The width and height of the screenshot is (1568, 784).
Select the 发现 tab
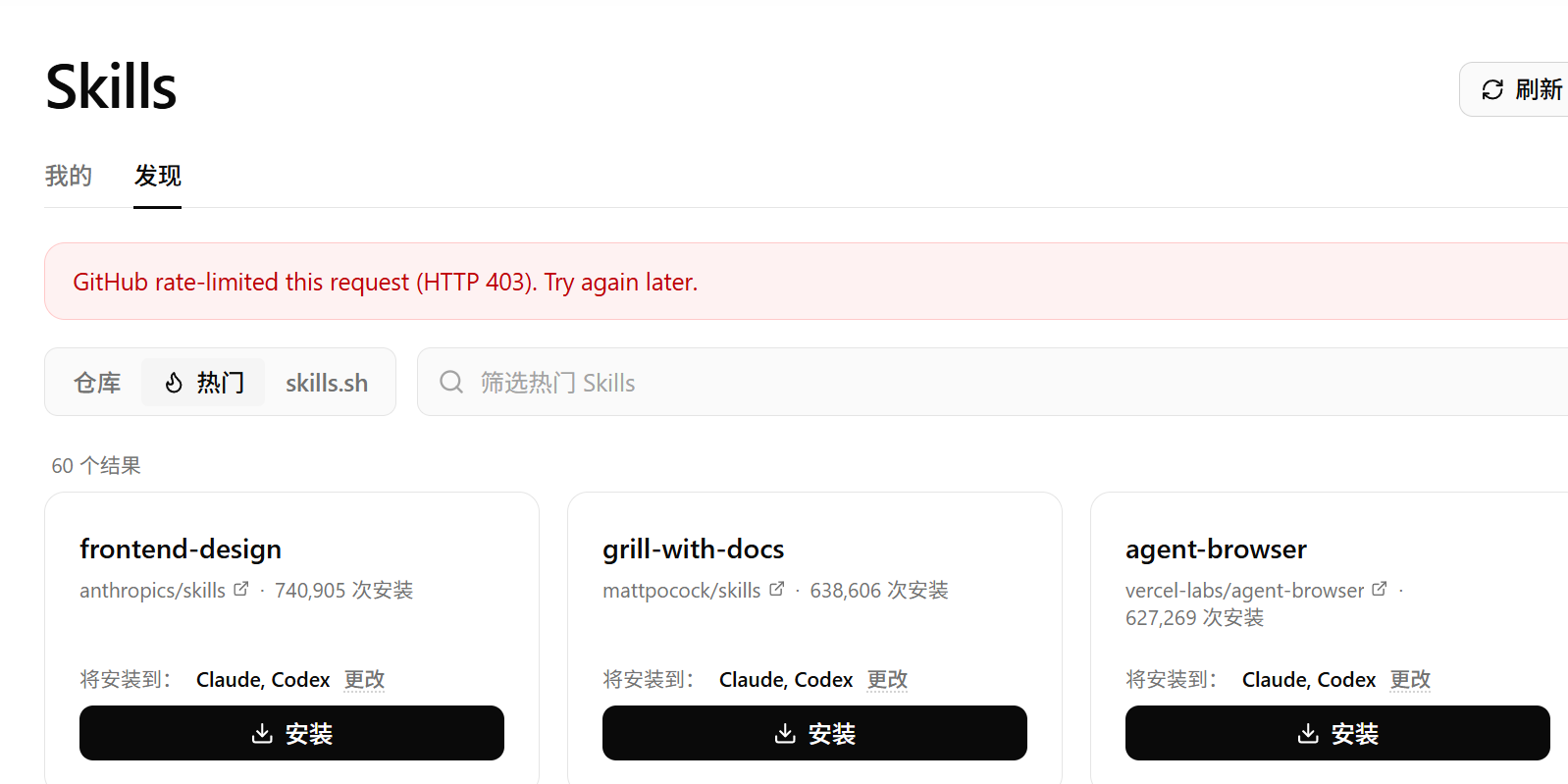[158, 176]
